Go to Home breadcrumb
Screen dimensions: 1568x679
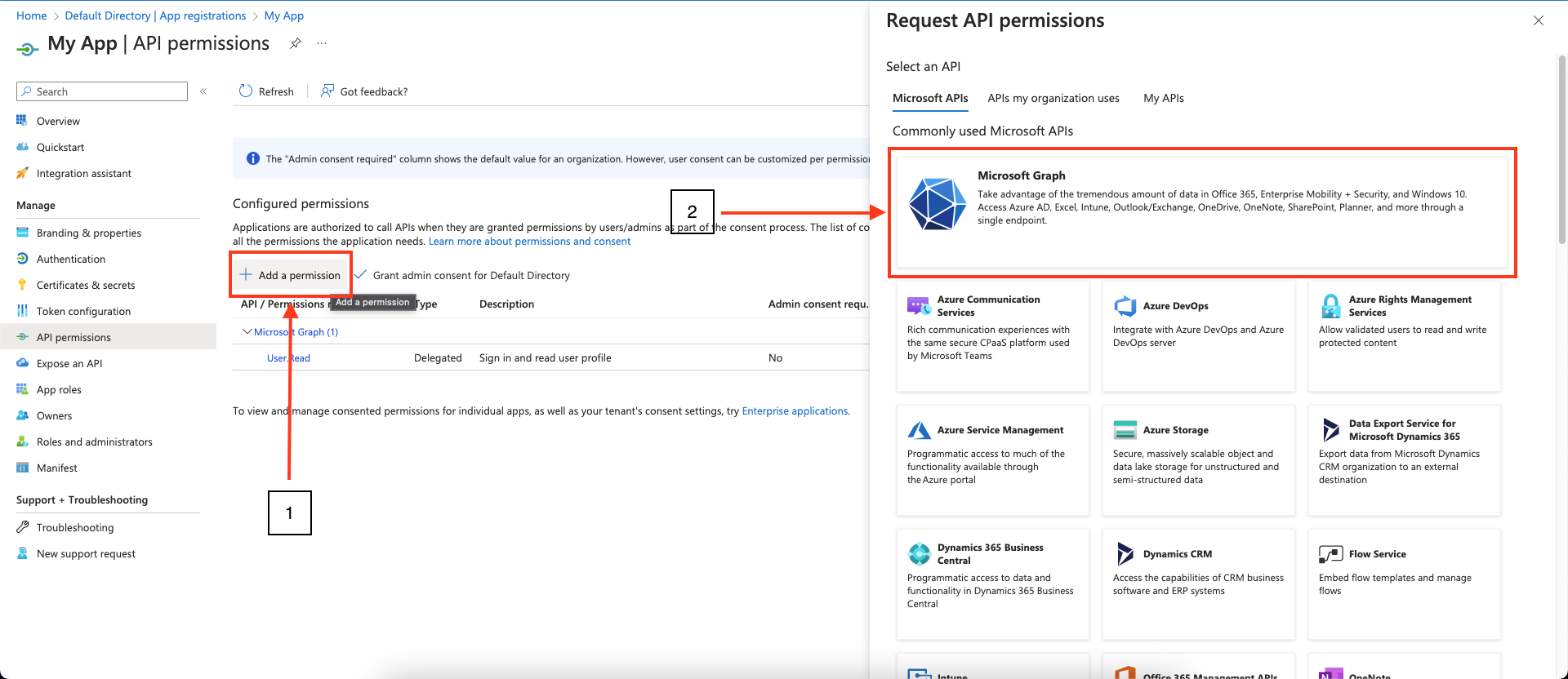pyautogui.click(x=32, y=16)
